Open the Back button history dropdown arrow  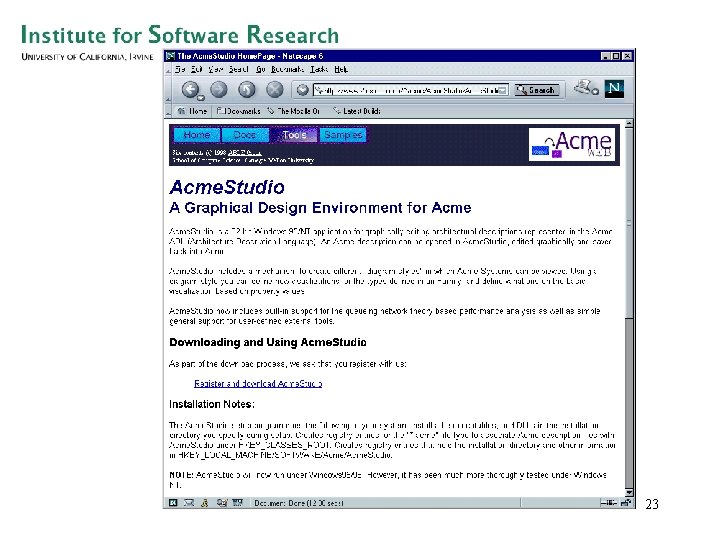pyautogui.click(x=201, y=98)
